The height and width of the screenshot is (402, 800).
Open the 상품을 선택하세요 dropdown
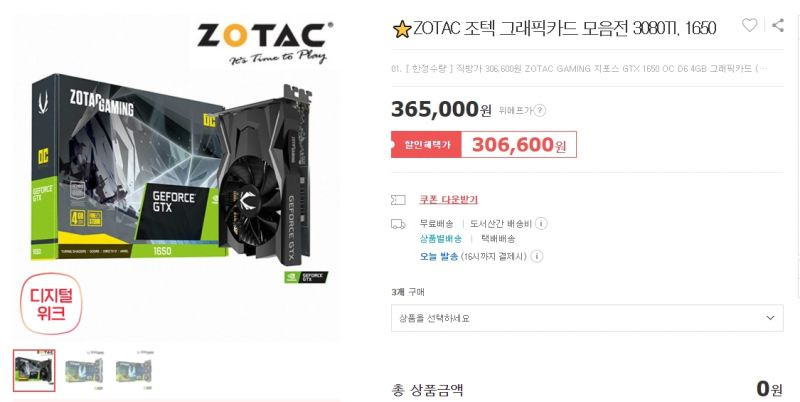(587, 318)
